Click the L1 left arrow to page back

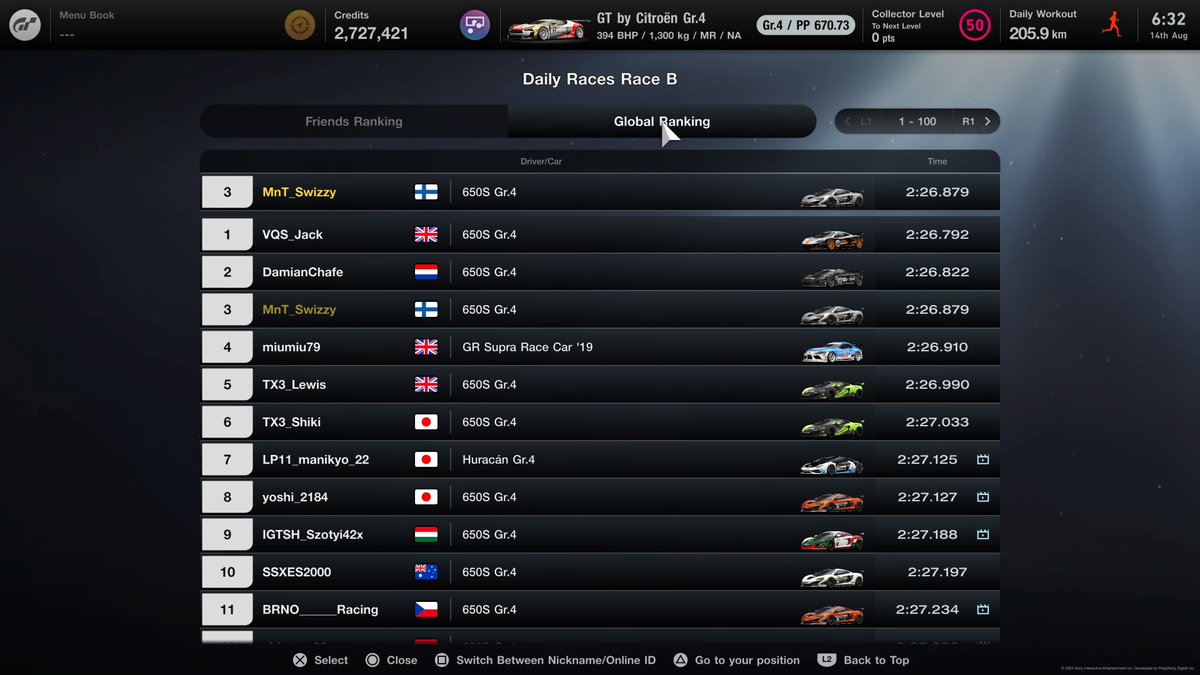pyautogui.click(x=849, y=120)
